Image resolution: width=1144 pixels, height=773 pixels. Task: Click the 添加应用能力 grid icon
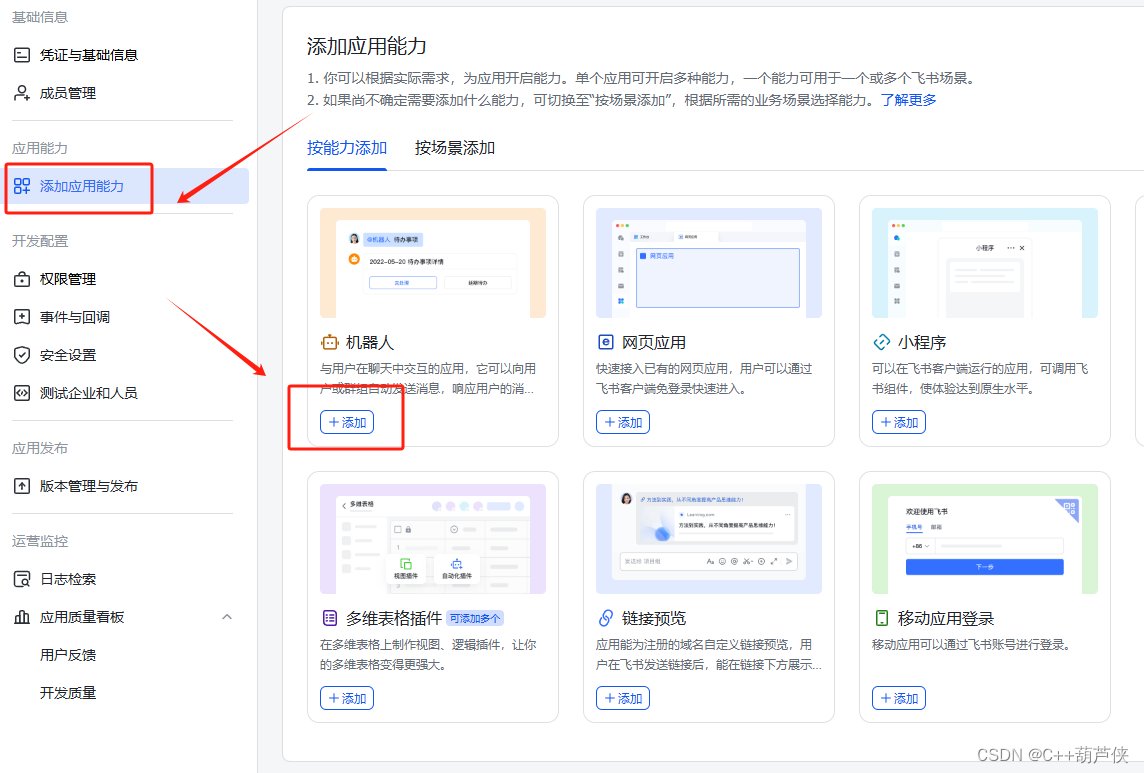(22, 186)
